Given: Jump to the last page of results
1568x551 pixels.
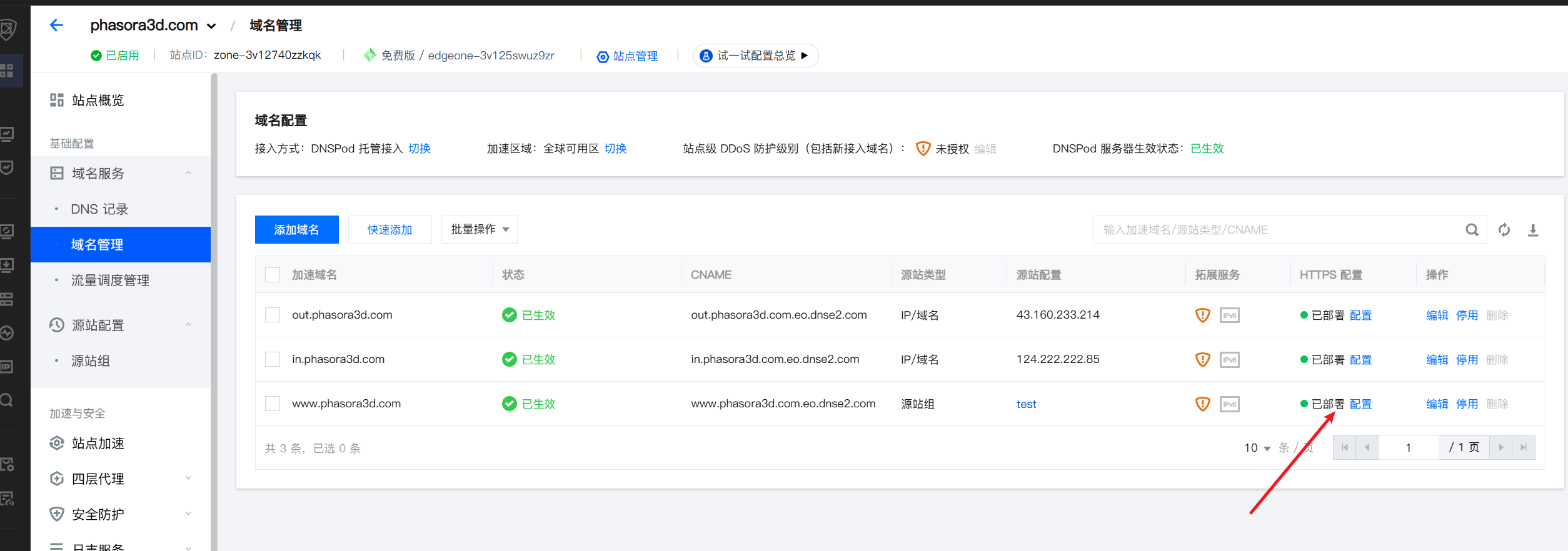Looking at the screenshot, I should point(1524,447).
